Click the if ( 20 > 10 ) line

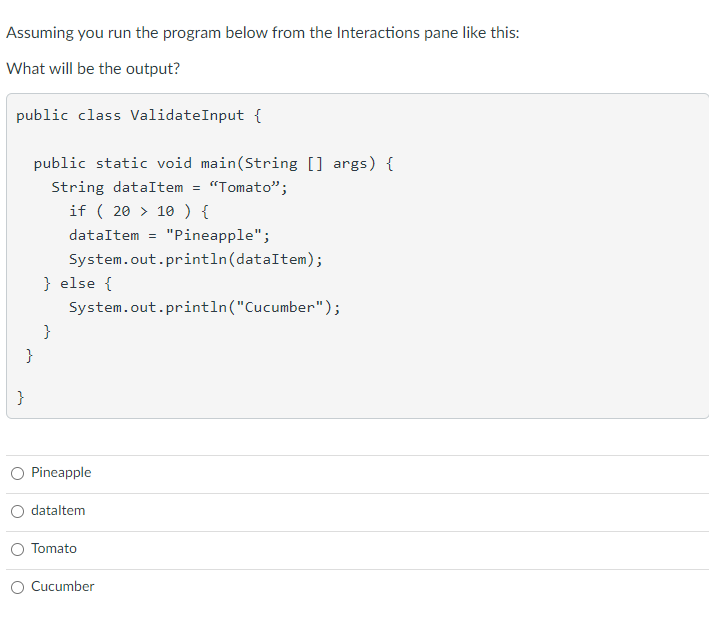(138, 211)
